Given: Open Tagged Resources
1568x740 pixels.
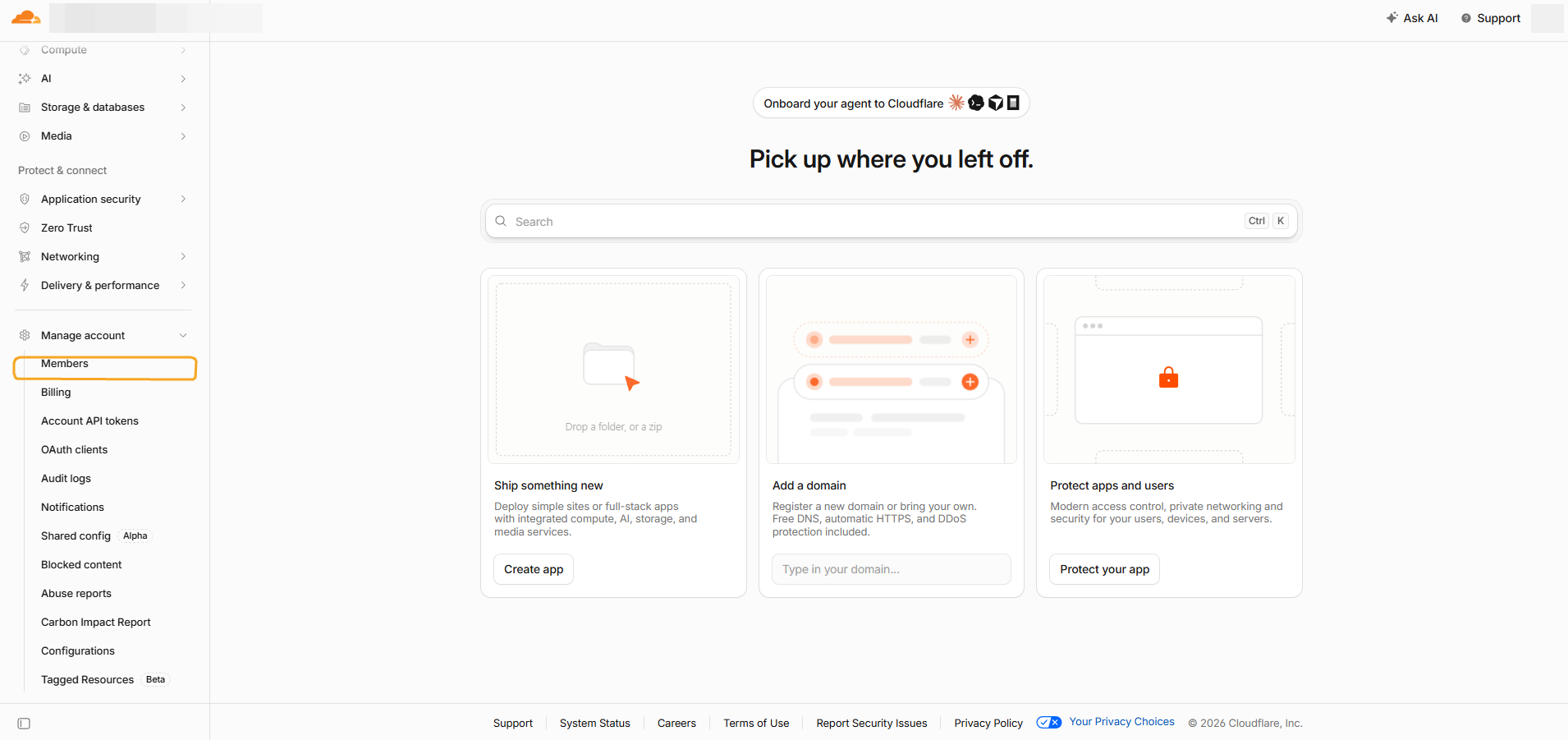Looking at the screenshot, I should click(87, 680).
